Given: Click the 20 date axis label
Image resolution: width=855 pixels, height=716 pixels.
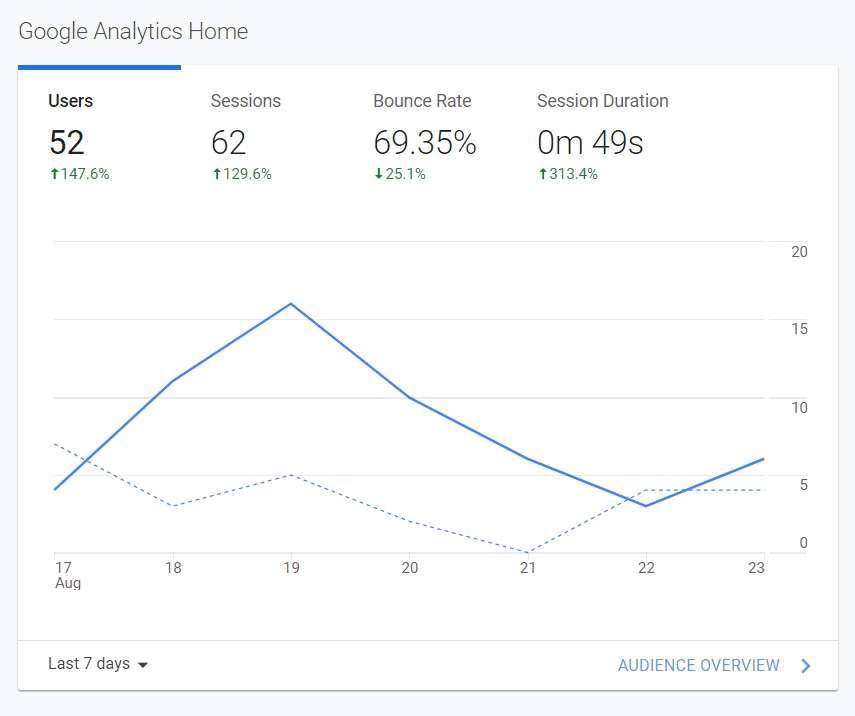Looking at the screenshot, I should point(410,568).
